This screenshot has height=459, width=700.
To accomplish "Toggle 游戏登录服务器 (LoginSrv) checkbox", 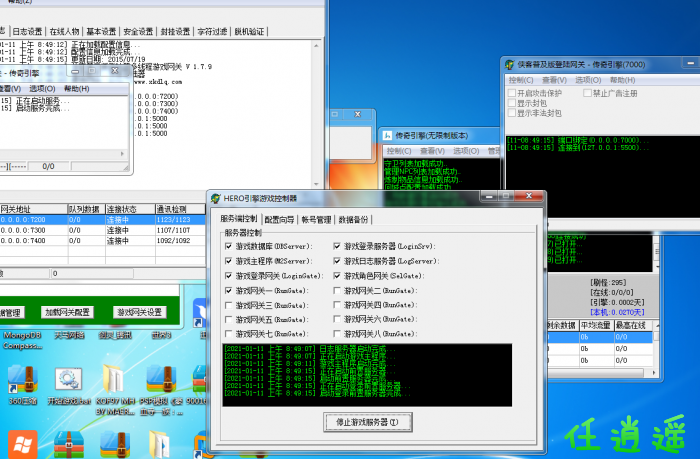I will pos(337,246).
